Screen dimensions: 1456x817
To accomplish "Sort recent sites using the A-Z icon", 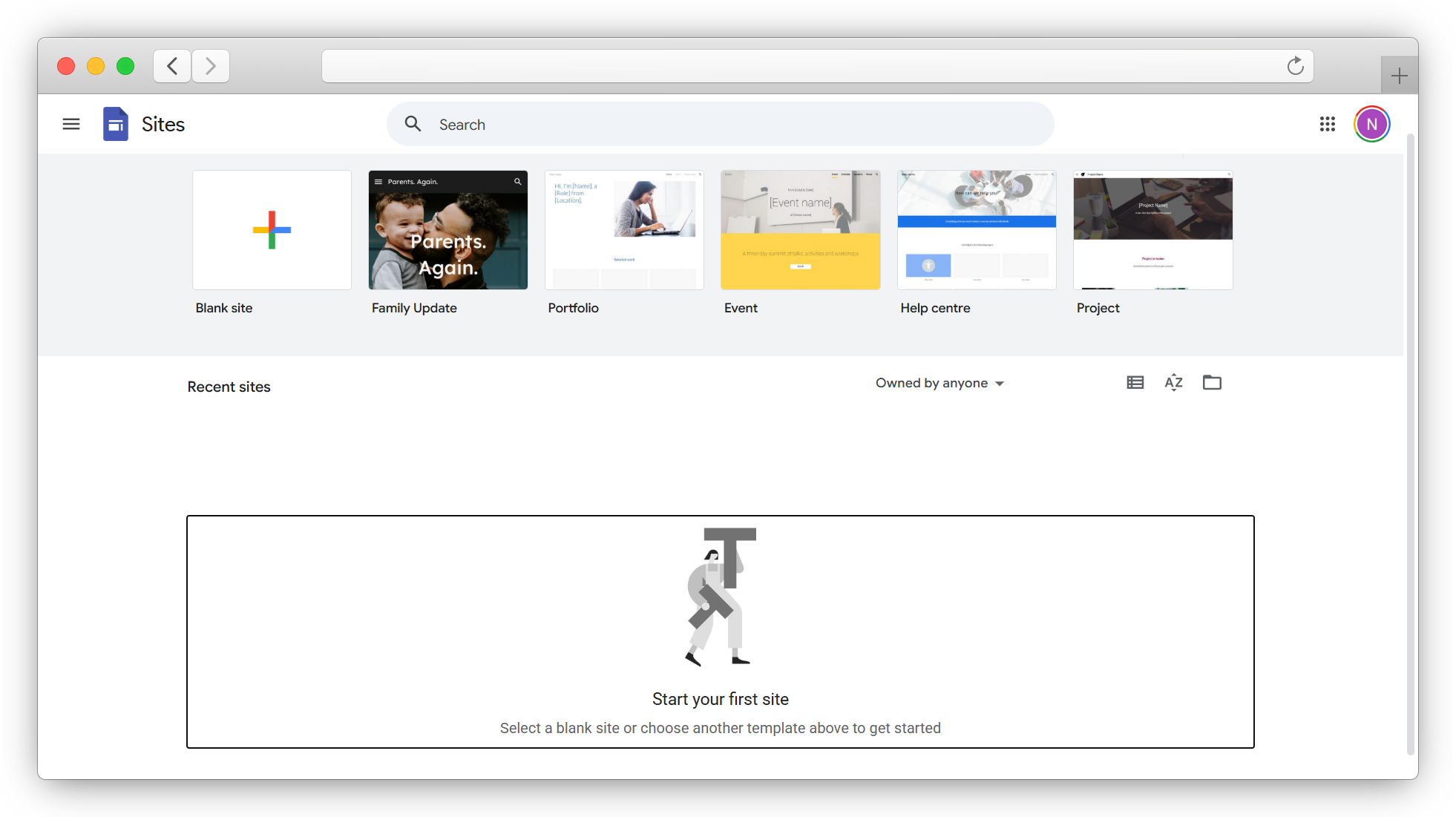I will tap(1173, 382).
